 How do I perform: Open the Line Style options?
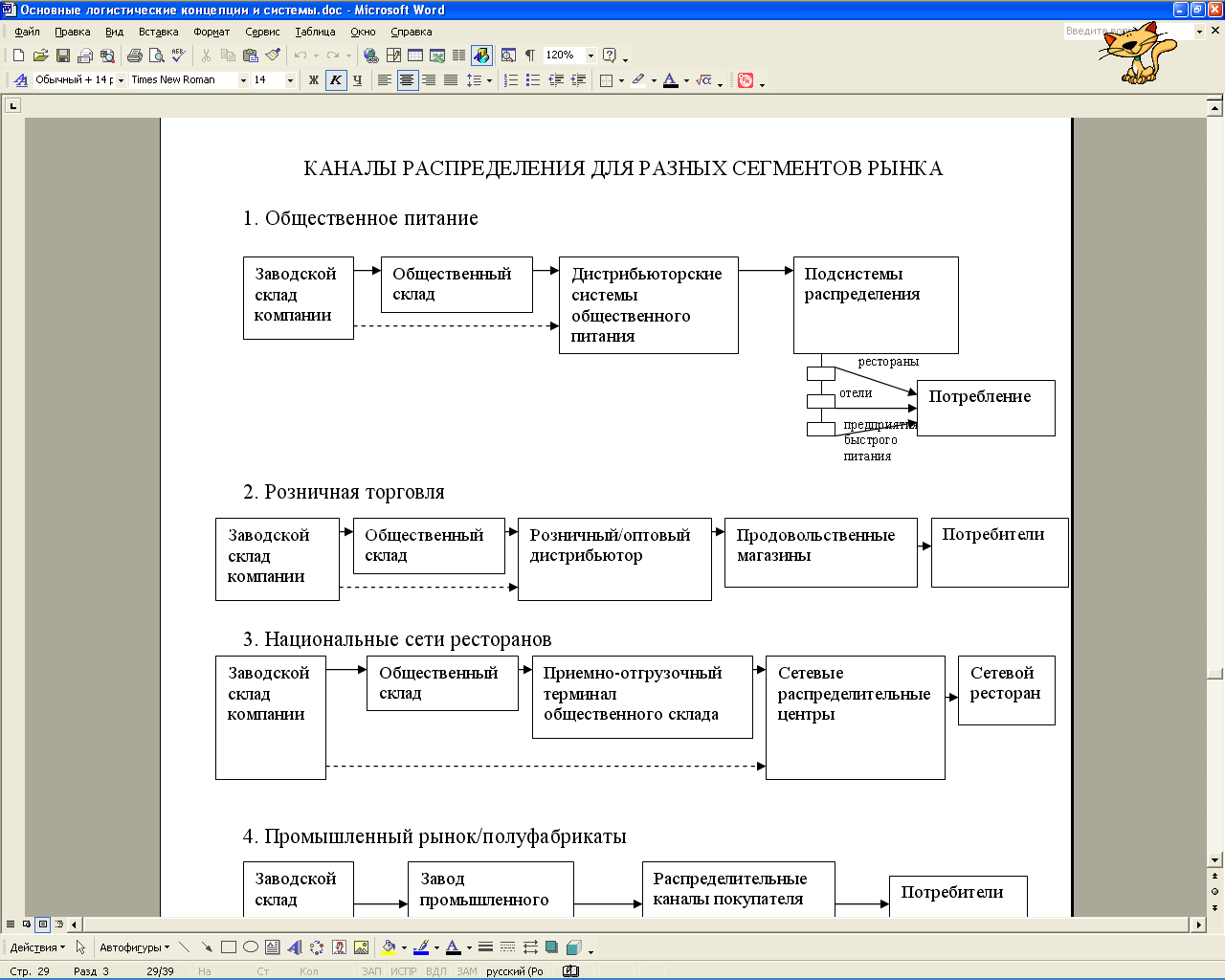(x=485, y=947)
